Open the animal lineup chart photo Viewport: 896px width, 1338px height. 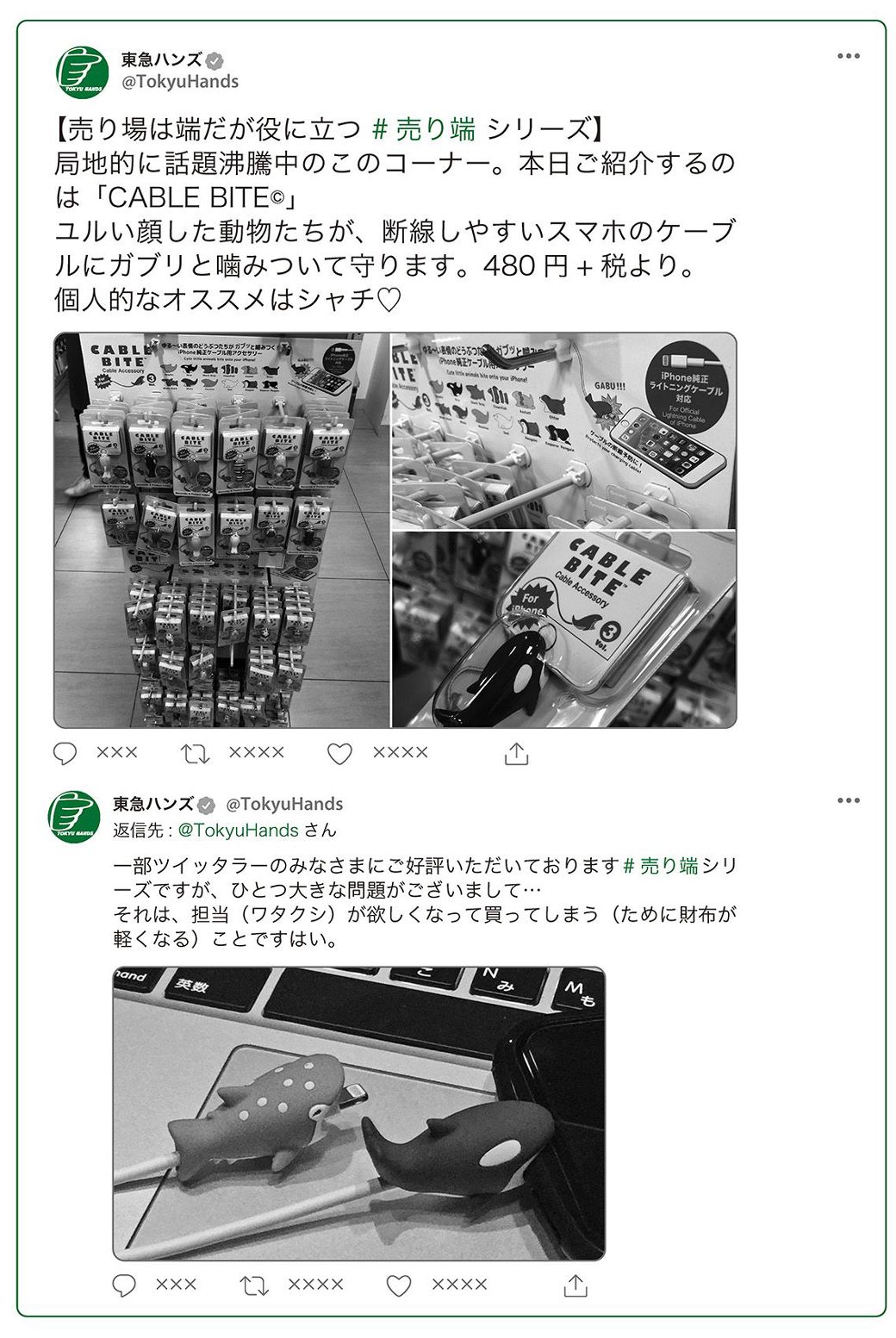pyautogui.click(x=564, y=431)
